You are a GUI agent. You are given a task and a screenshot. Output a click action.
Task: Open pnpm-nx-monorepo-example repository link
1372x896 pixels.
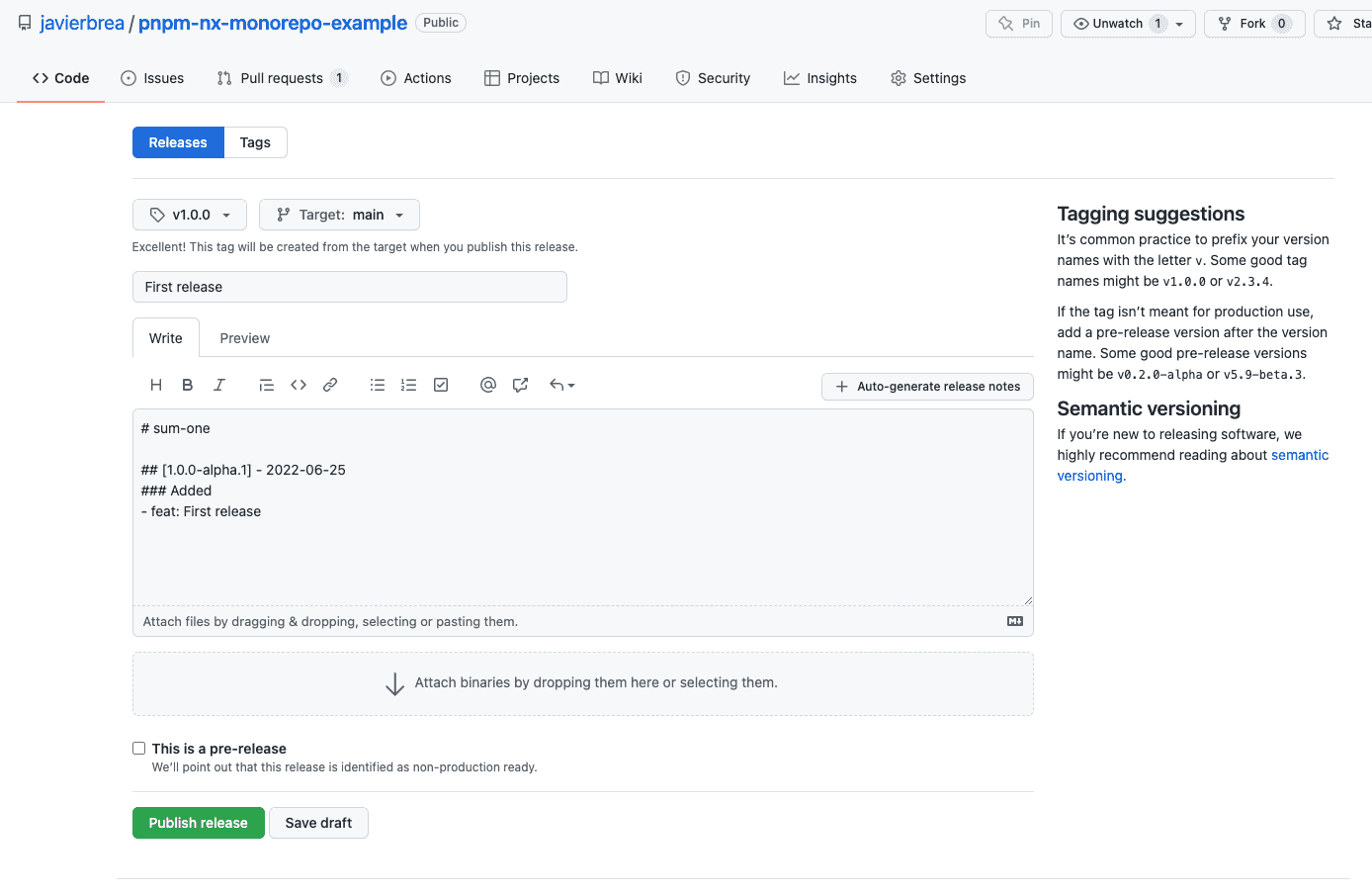pyautogui.click(x=273, y=23)
